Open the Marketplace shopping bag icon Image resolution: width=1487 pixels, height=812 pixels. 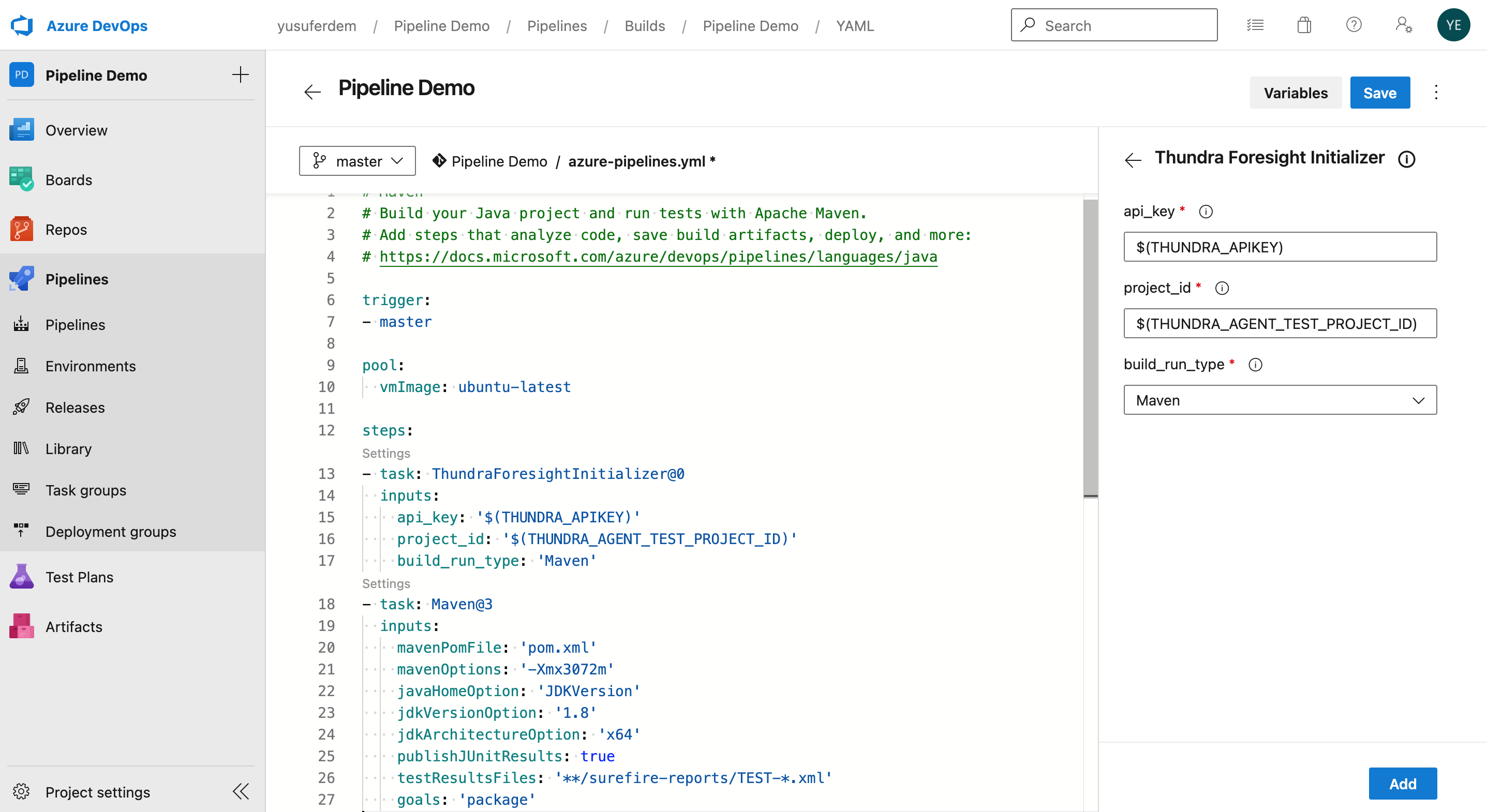pyautogui.click(x=1304, y=25)
